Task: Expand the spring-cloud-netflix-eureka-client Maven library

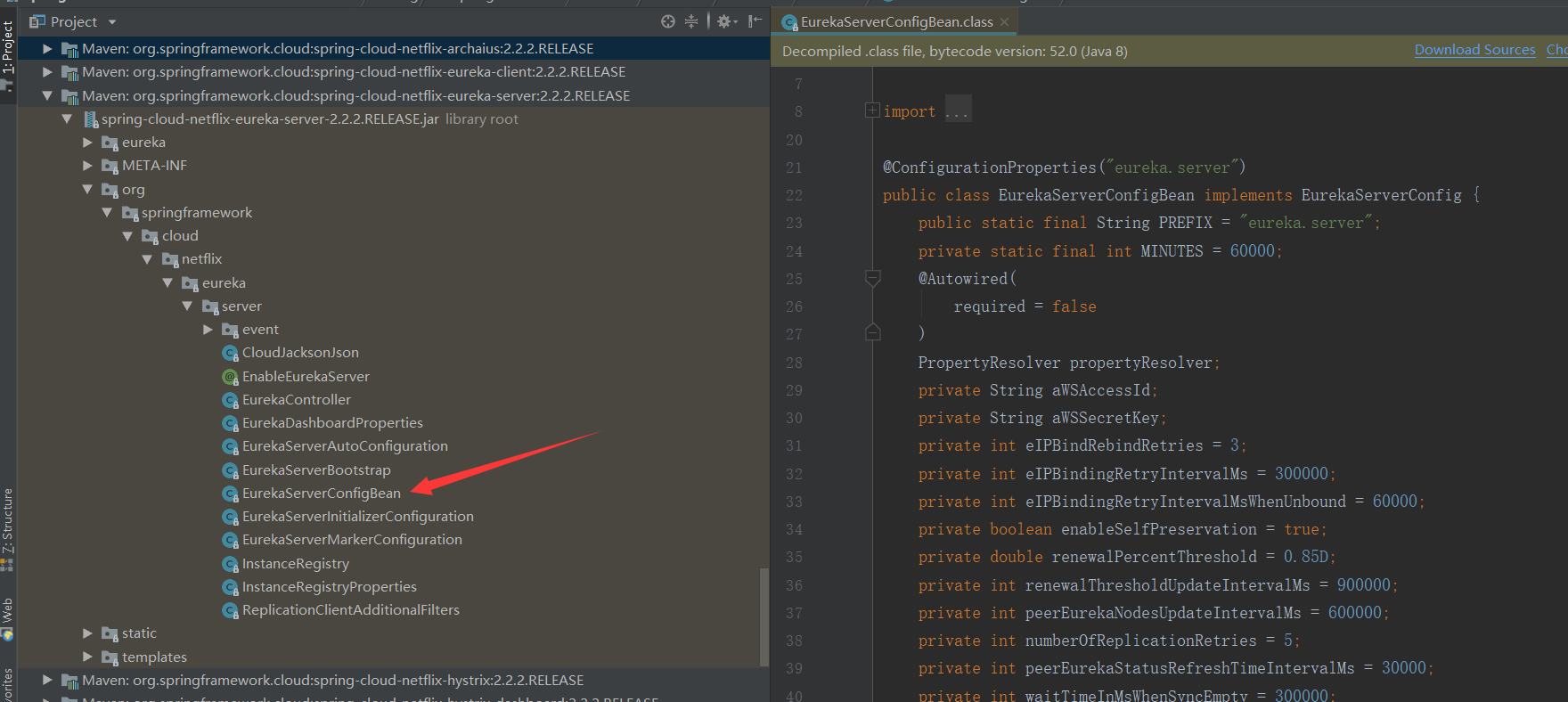Action: point(47,71)
